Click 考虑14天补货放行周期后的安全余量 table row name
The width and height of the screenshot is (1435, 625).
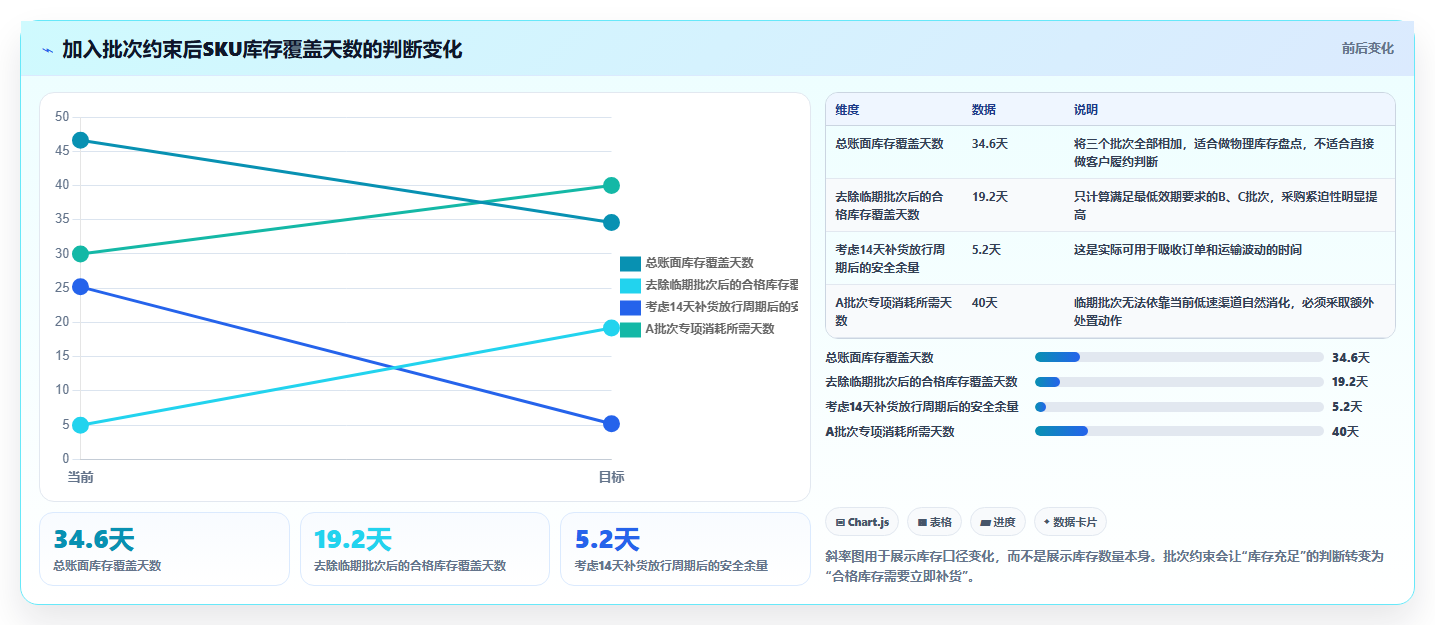pyautogui.click(x=889, y=259)
